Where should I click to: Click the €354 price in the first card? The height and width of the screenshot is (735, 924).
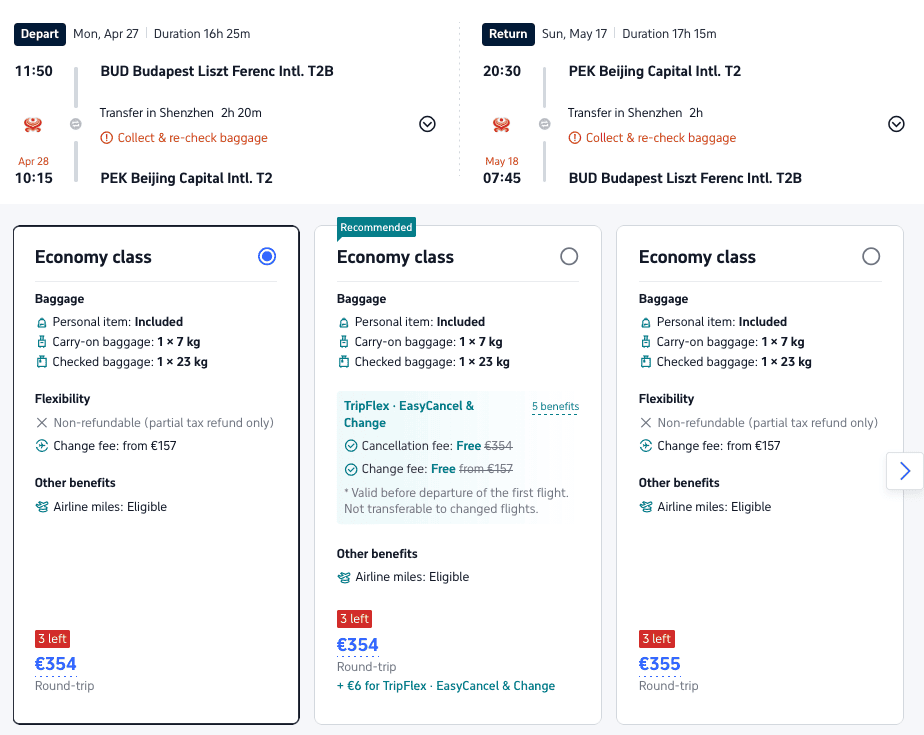[x=55, y=664]
